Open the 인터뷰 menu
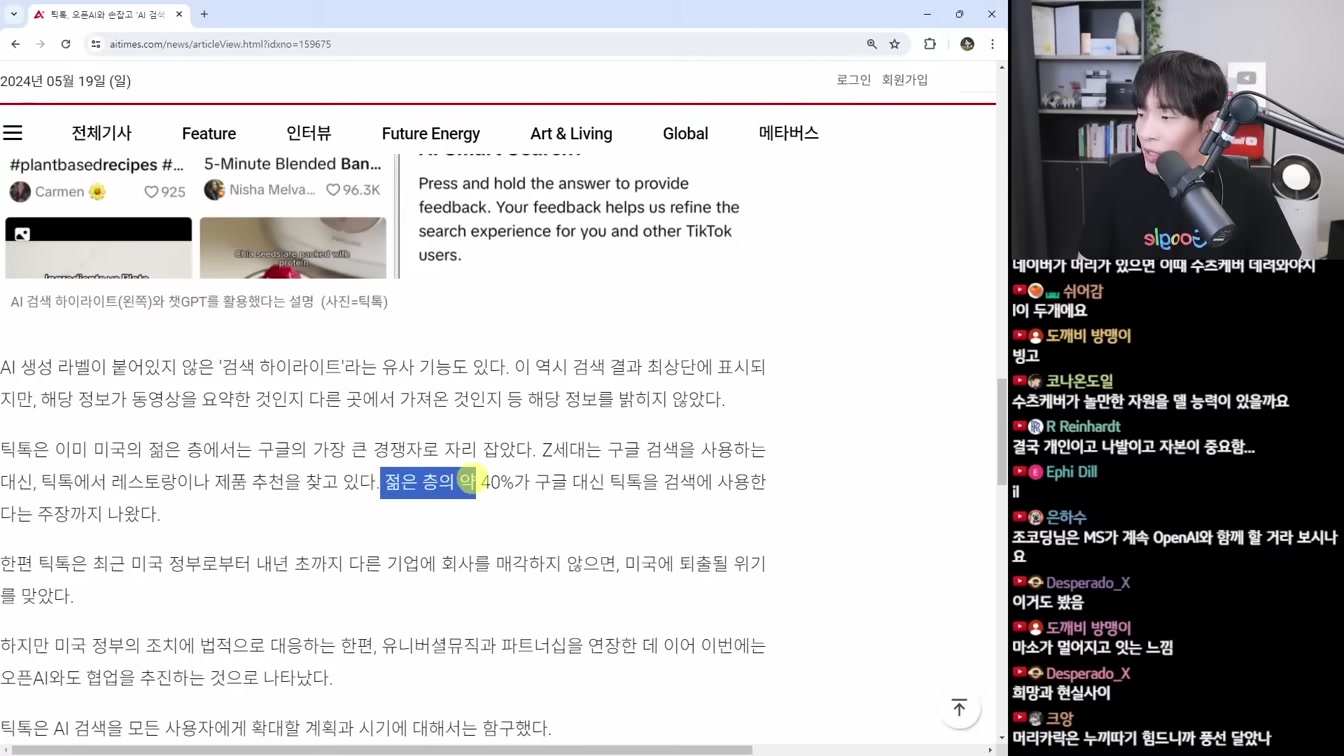Screen dimensions: 1344x756 tap(309, 133)
